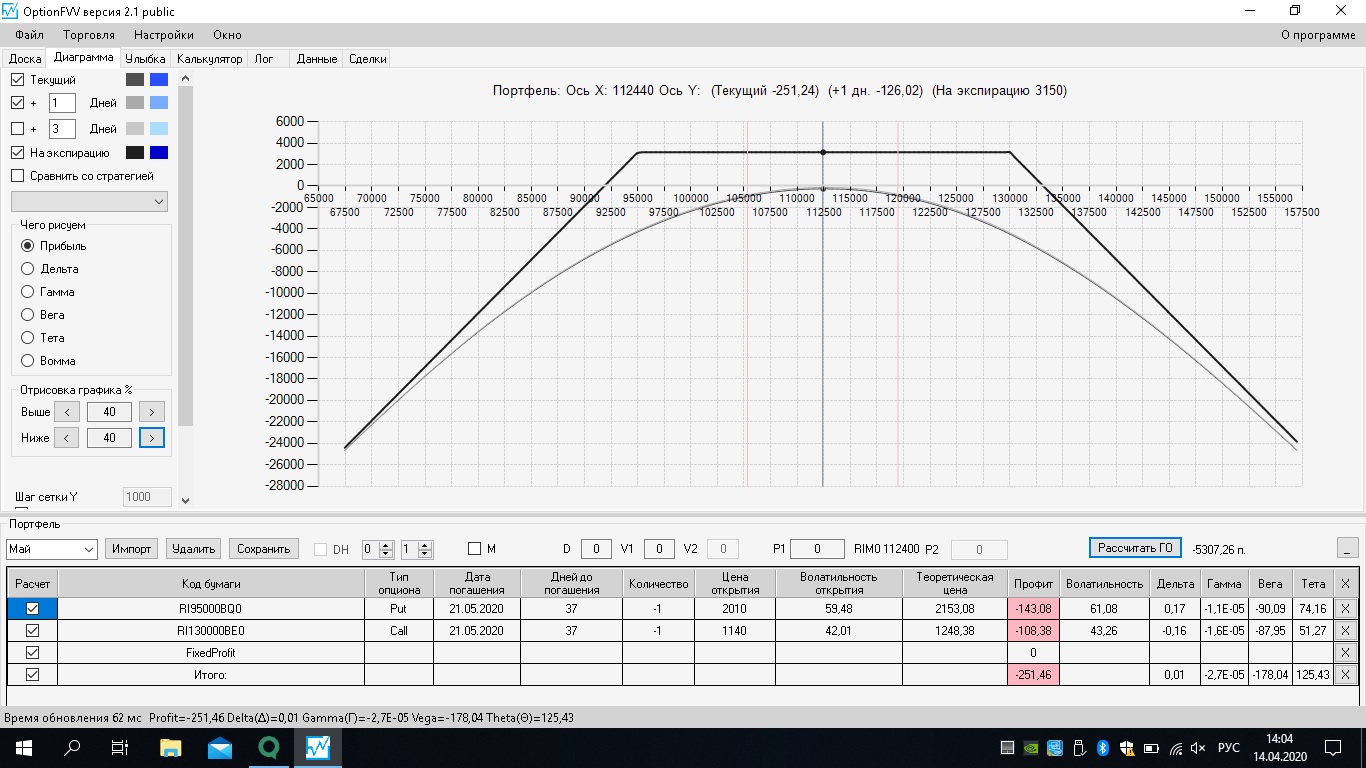This screenshot has width=1366, height=768.
Task: Select the Гамма radio button
Action: [28, 292]
